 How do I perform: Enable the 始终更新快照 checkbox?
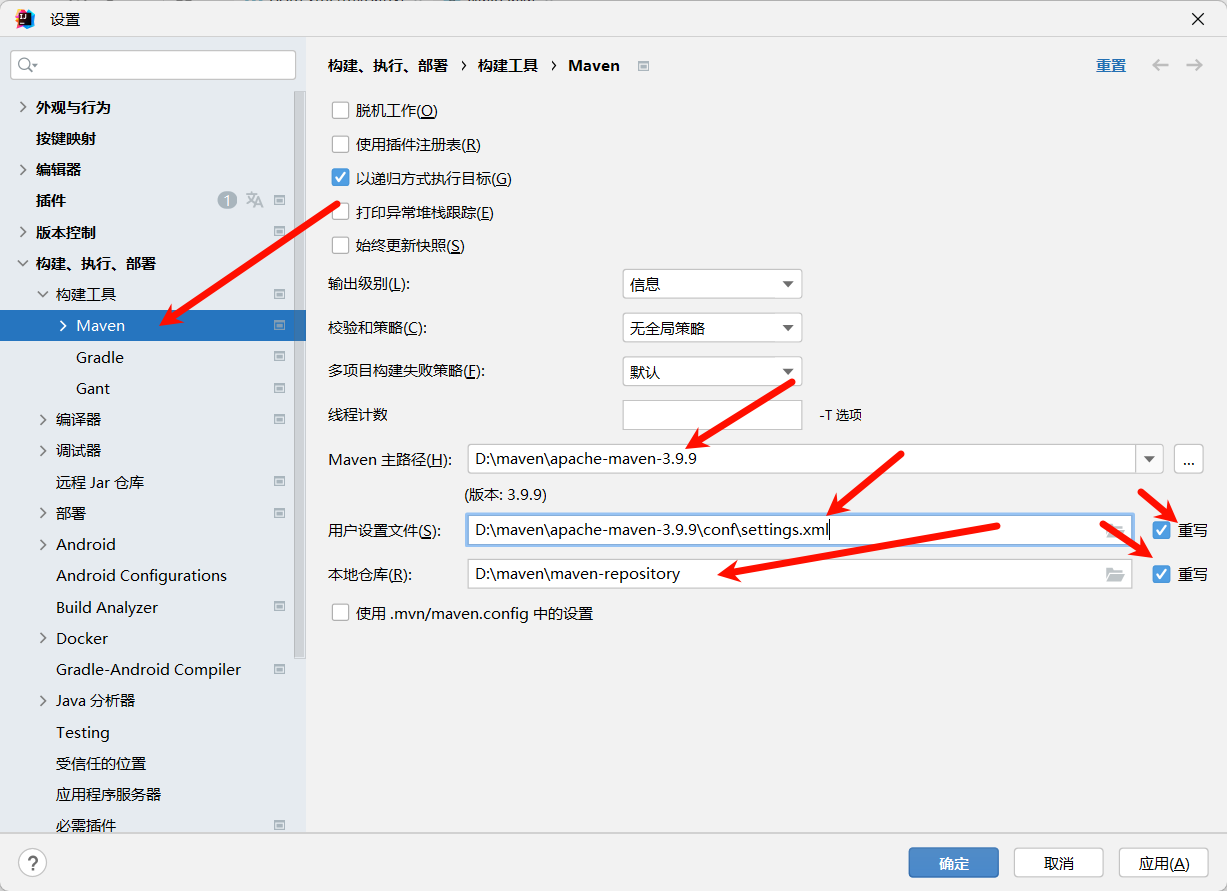(x=340, y=245)
